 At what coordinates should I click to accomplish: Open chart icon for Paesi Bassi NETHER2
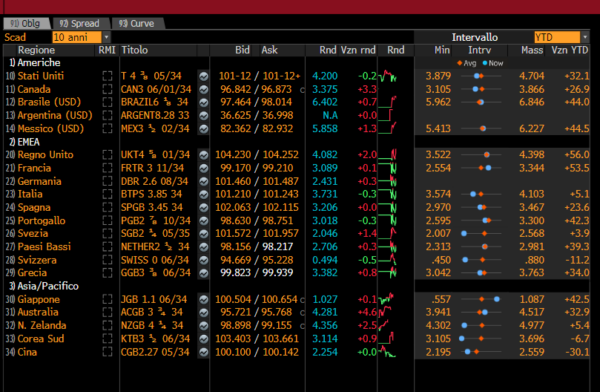(x=204, y=247)
